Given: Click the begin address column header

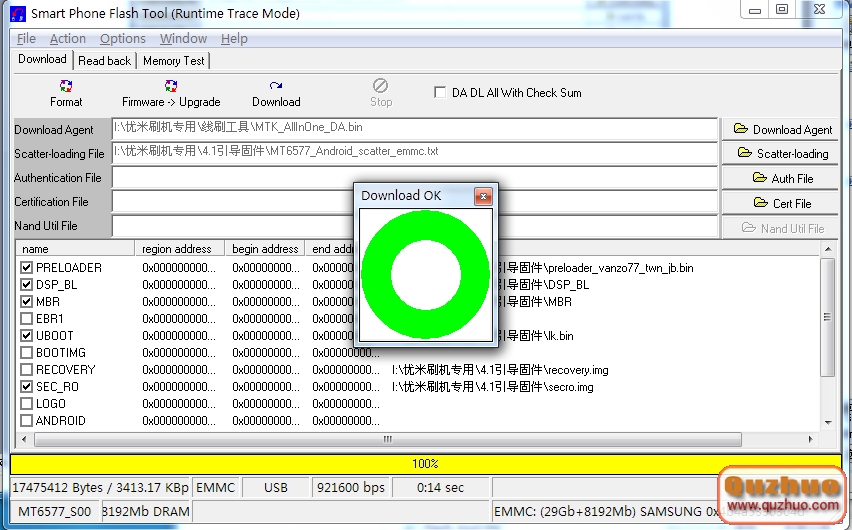Looking at the screenshot, I should click(265, 248).
